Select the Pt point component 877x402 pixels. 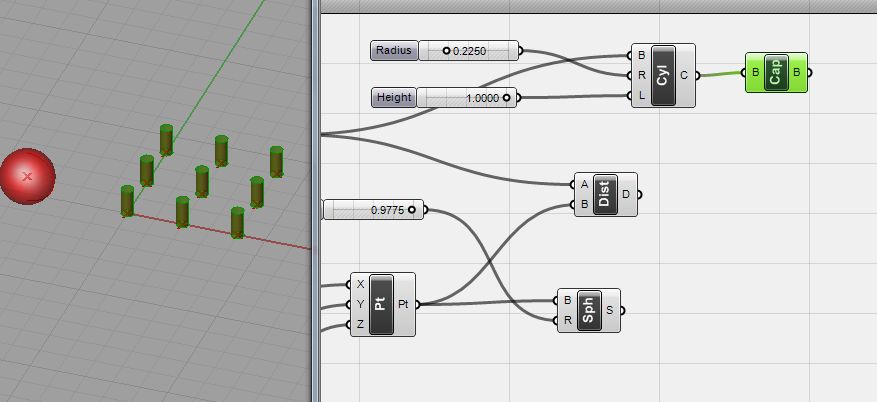(x=383, y=305)
